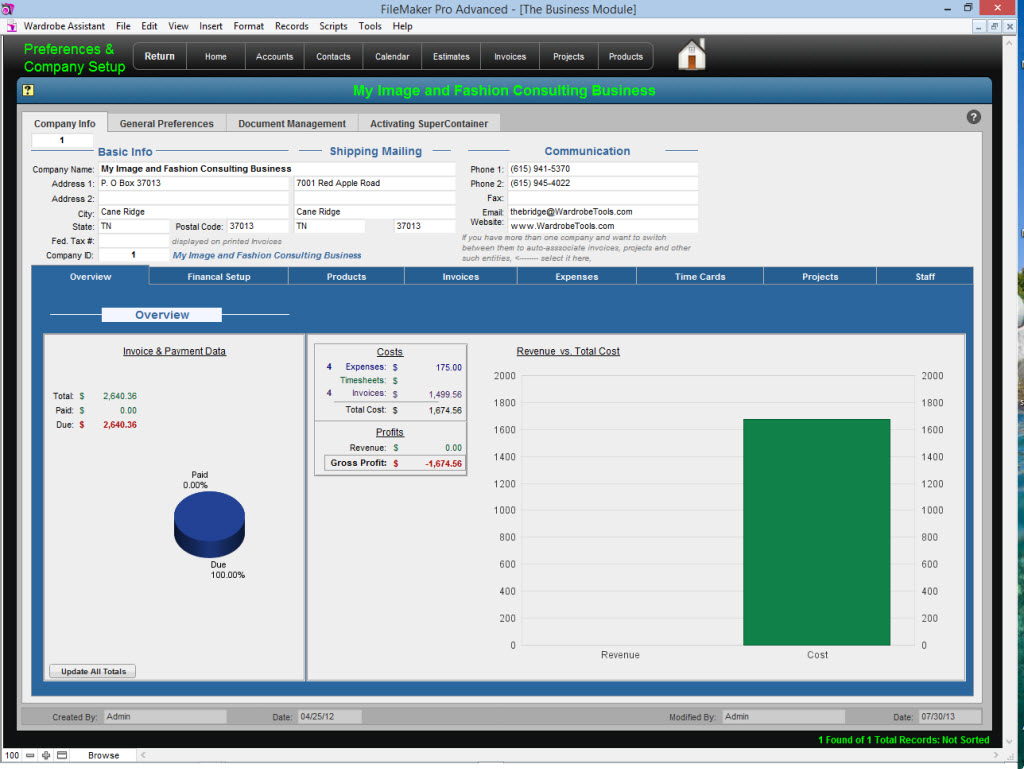Image resolution: width=1024 pixels, height=769 pixels.
Task: Click the FileMaker app icon in title bar
Action: point(7,8)
